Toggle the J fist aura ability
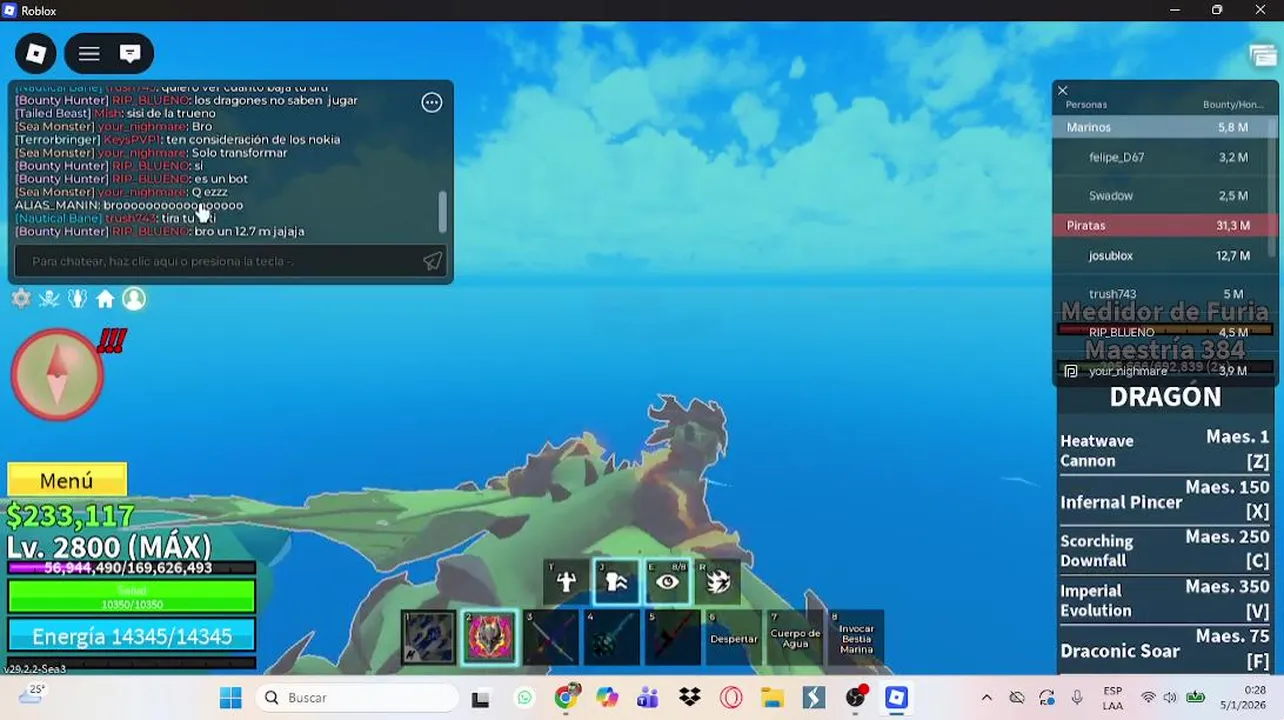This screenshot has height=720, width=1284. point(616,581)
